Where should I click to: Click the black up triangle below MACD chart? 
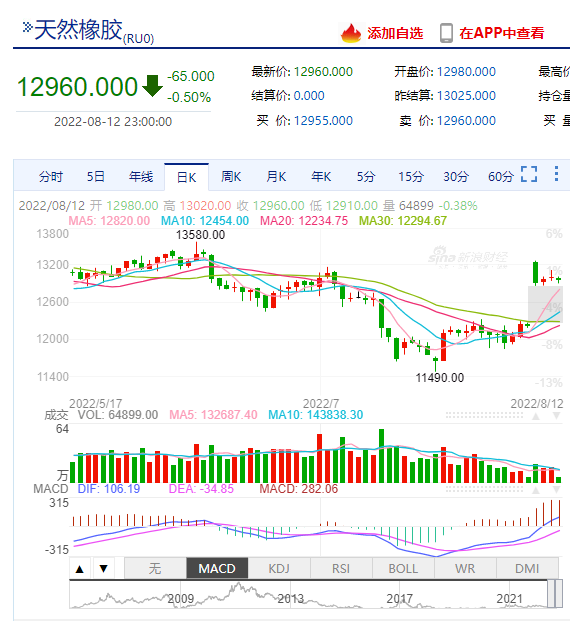[80, 569]
